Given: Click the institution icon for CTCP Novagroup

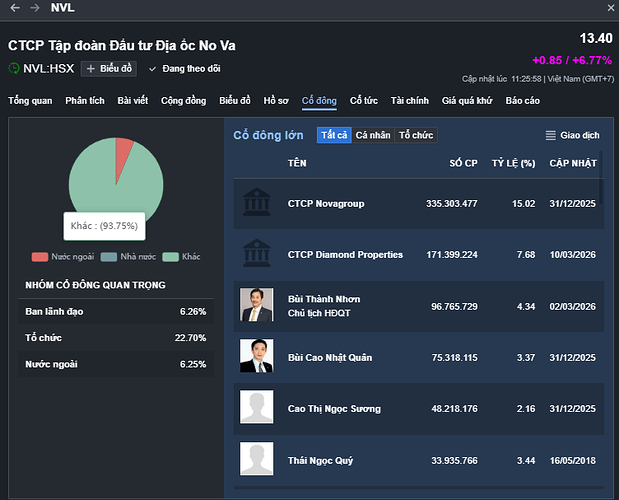Looking at the screenshot, I should pos(257,202).
